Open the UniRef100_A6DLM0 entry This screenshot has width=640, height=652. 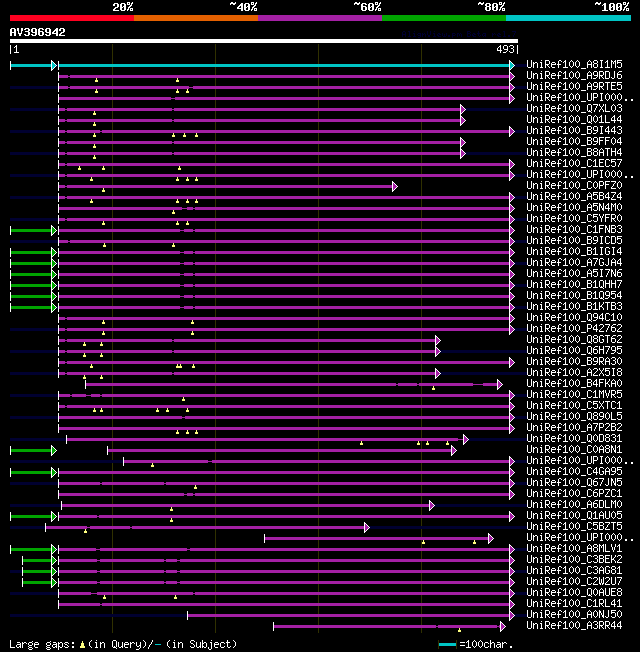[x=574, y=505]
